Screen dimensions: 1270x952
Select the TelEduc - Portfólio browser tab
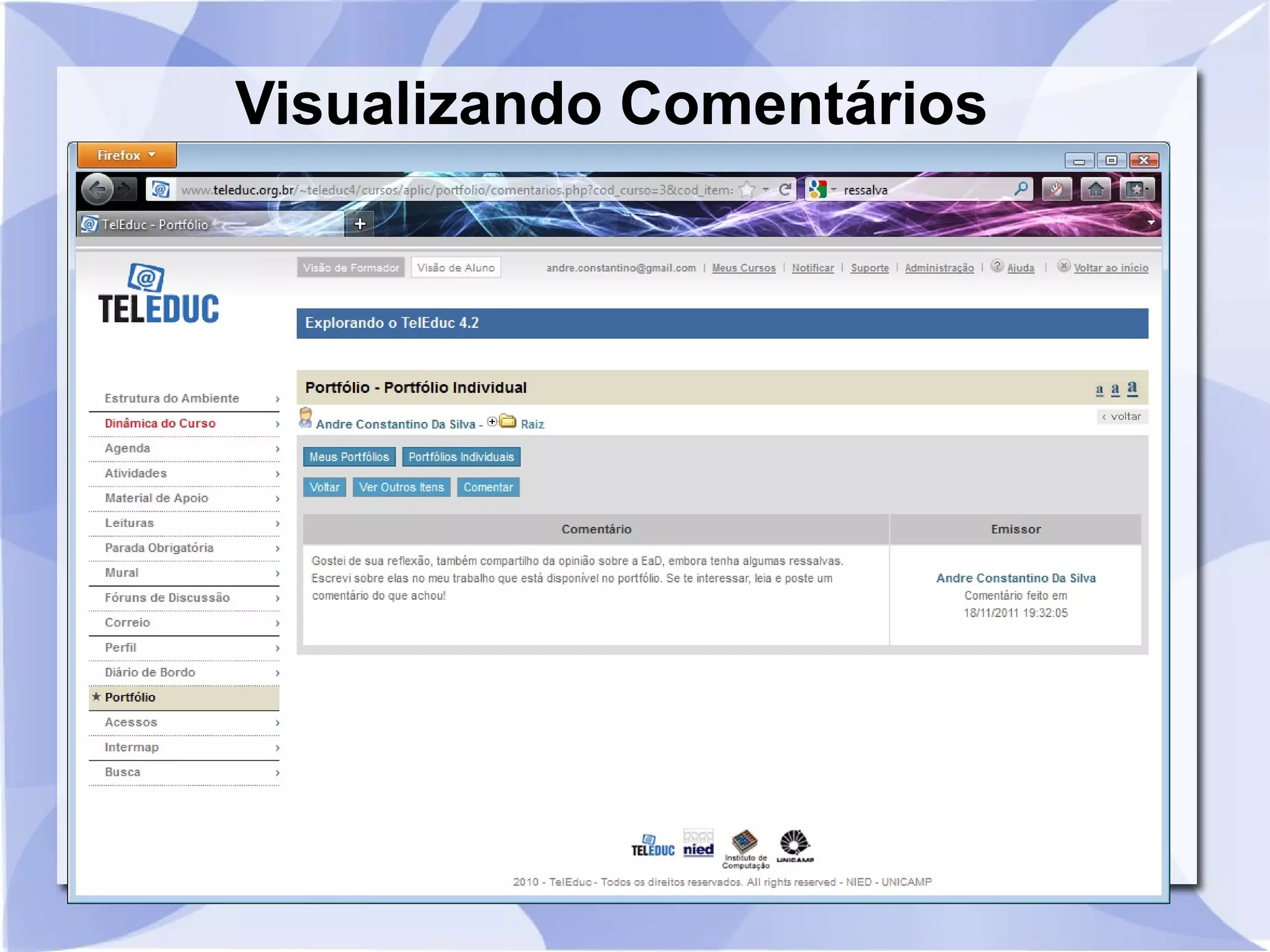point(211,224)
